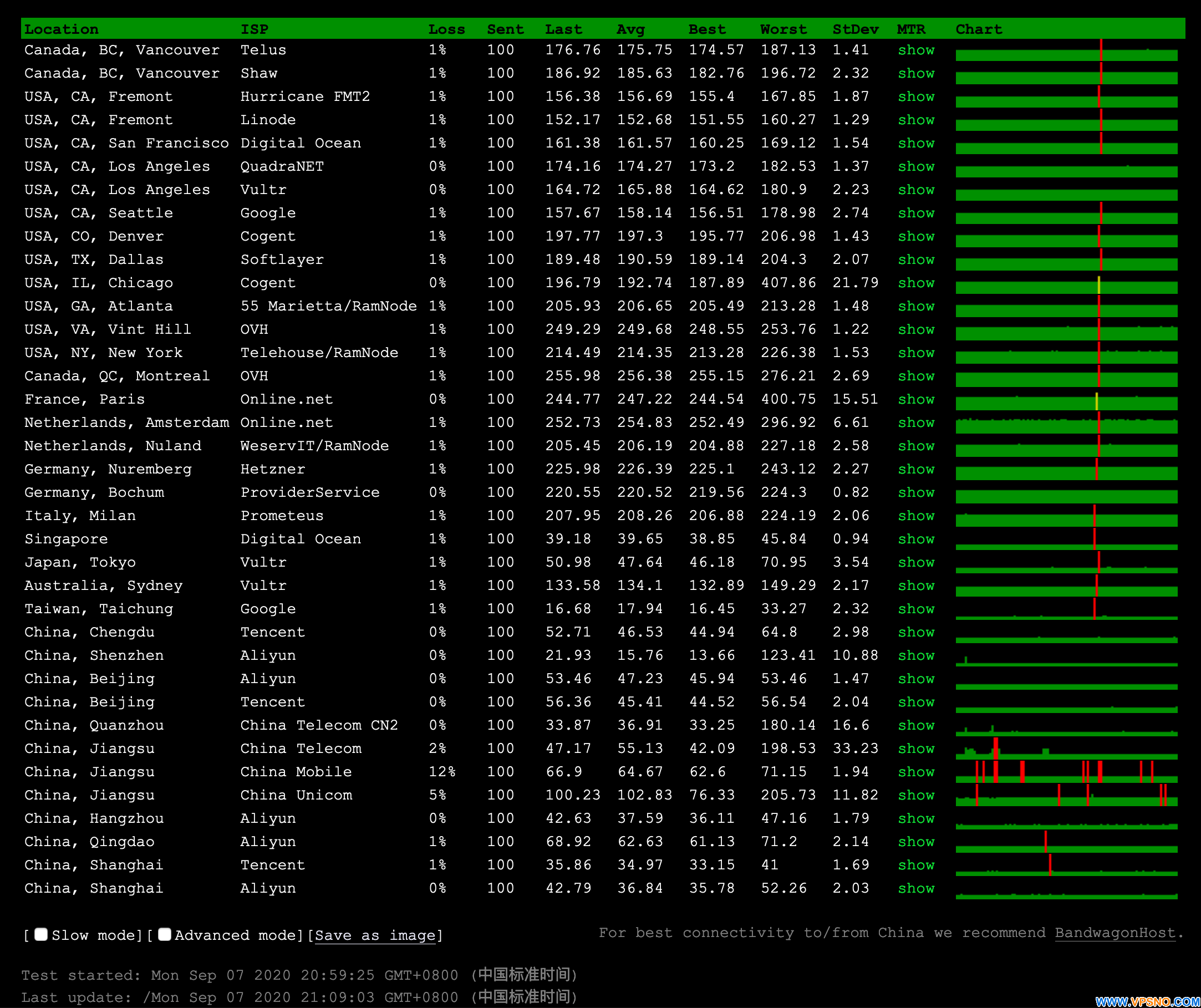Viewport: 1201px width, 1008px height.
Task: Show MTR for Atlanta RamNode row
Action: [916, 307]
